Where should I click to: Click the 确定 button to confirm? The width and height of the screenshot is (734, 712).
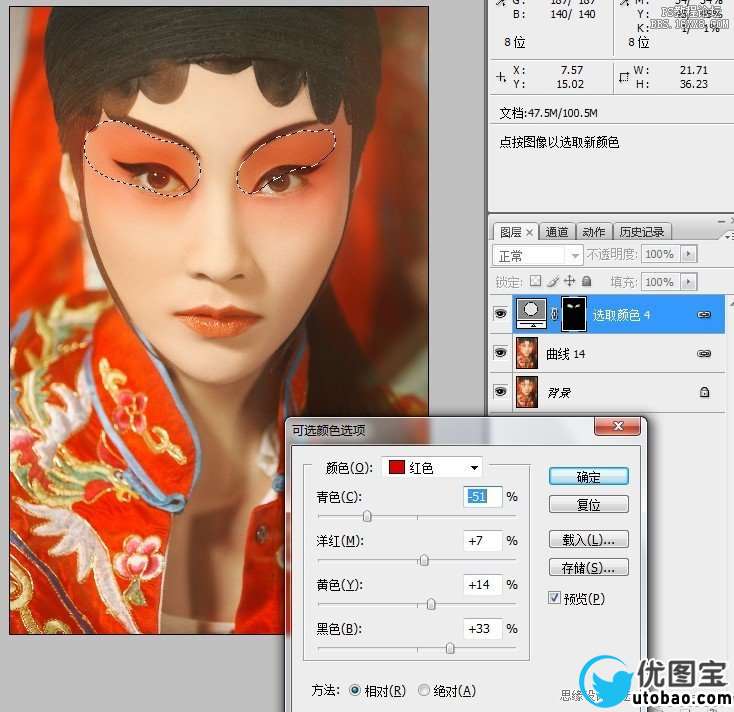click(x=588, y=476)
